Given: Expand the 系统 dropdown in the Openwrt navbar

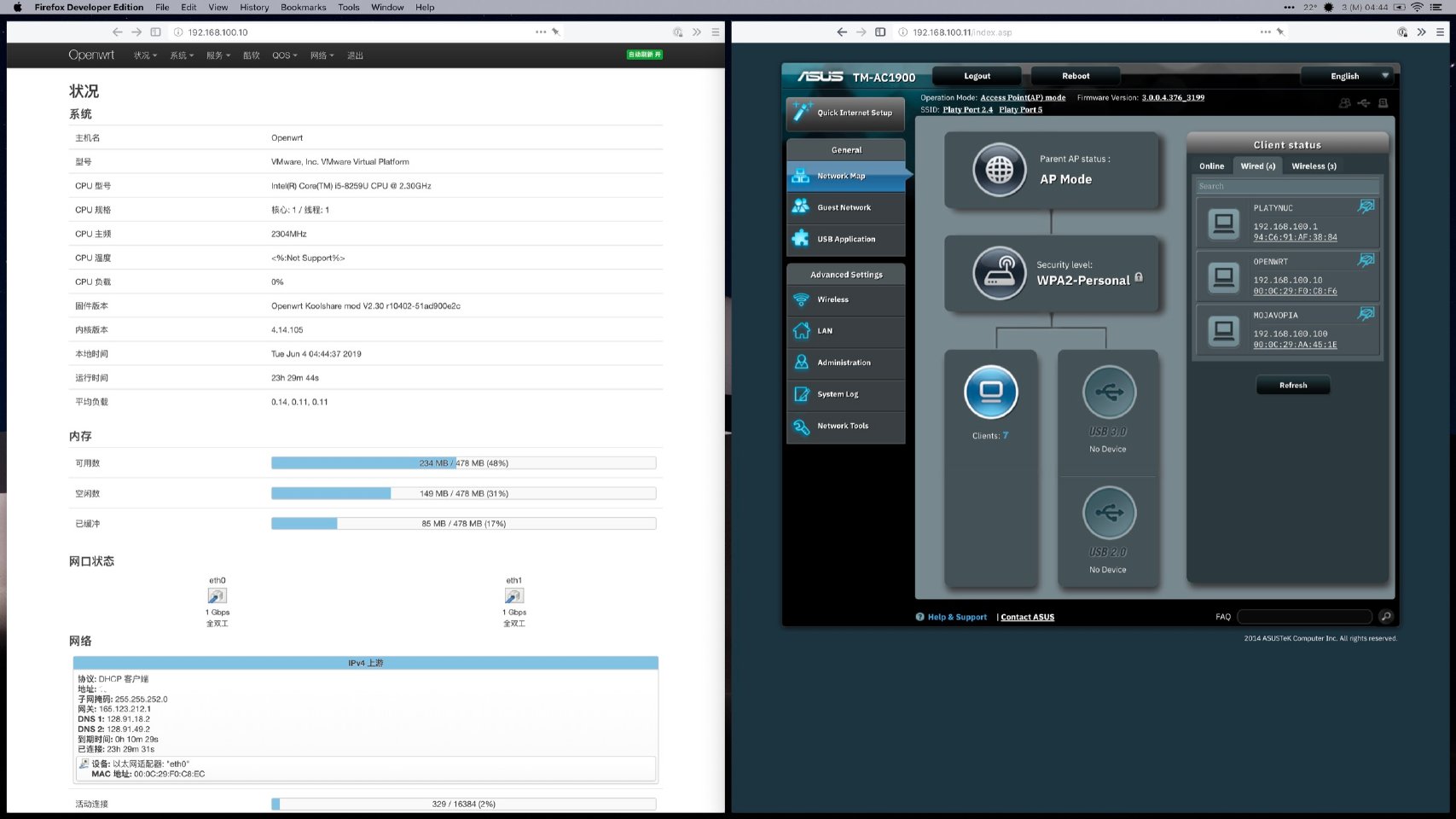Looking at the screenshot, I should [182, 55].
